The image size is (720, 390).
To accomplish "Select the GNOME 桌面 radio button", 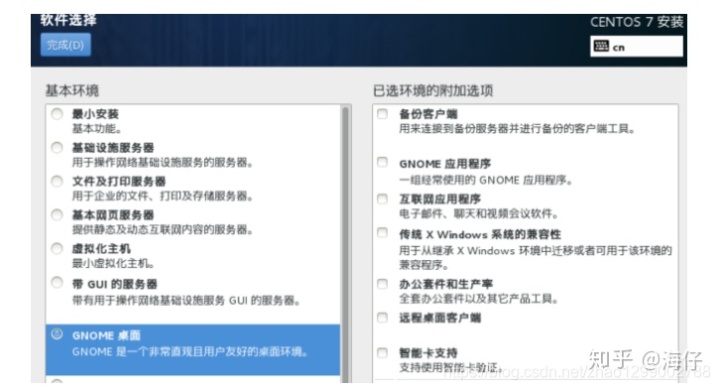I will click(x=57, y=334).
